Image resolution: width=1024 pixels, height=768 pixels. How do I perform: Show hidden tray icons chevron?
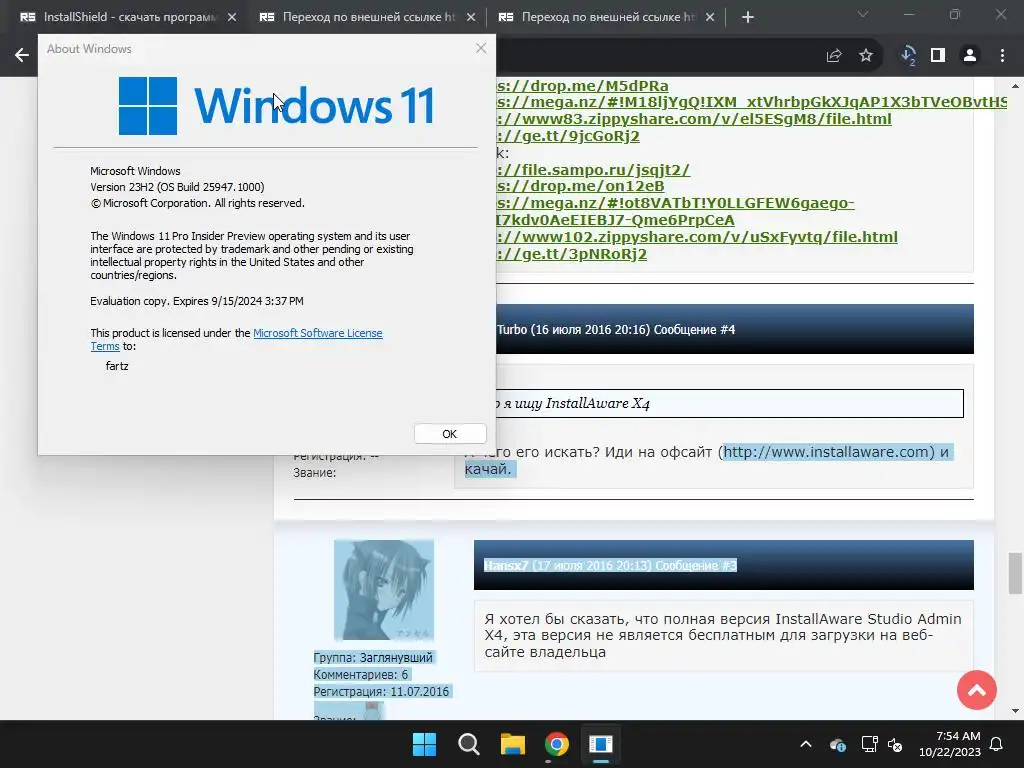click(806, 744)
